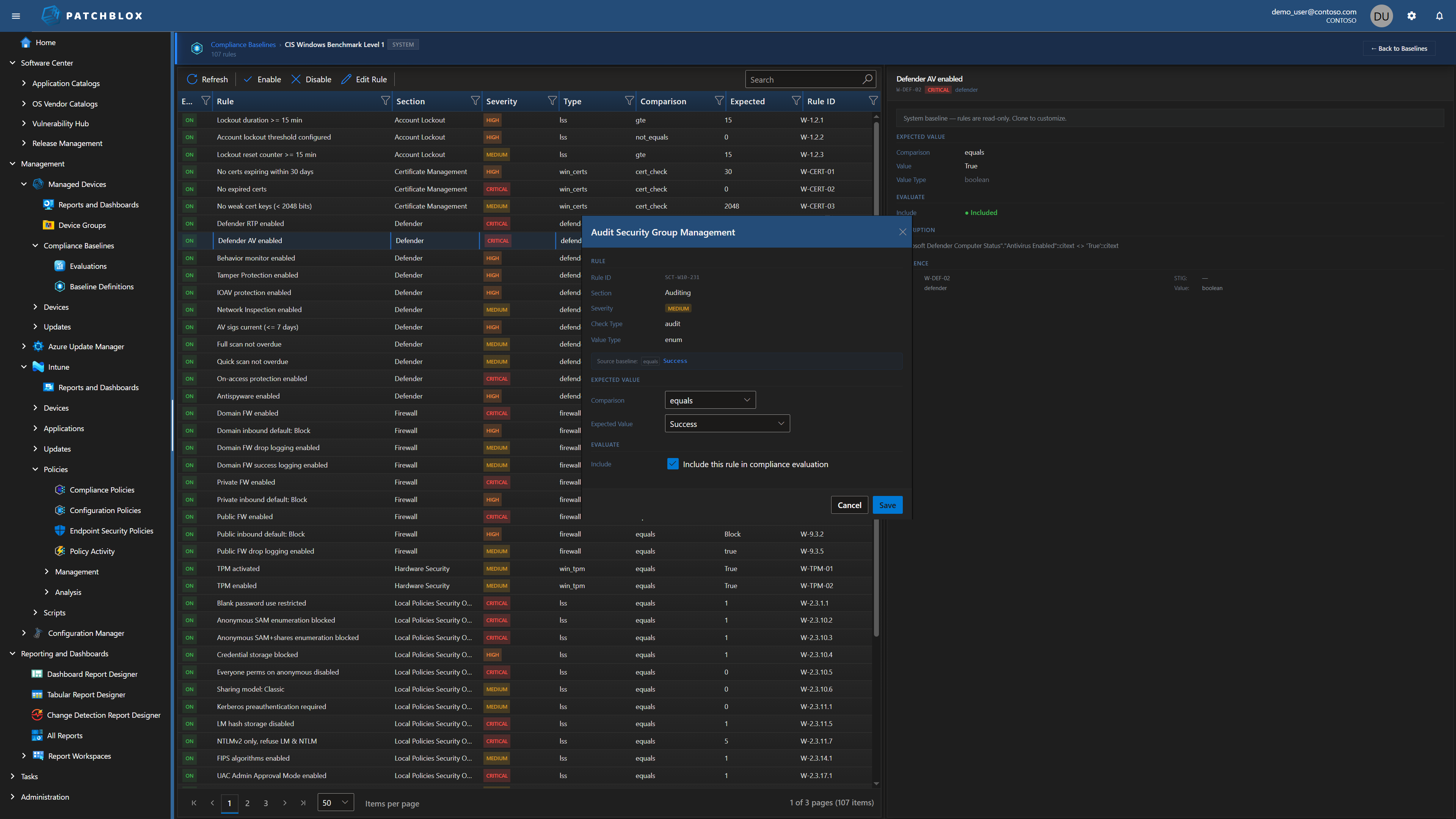1456x819 pixels.
Task: Open items per page dropdown
Action: coord(335,803)
